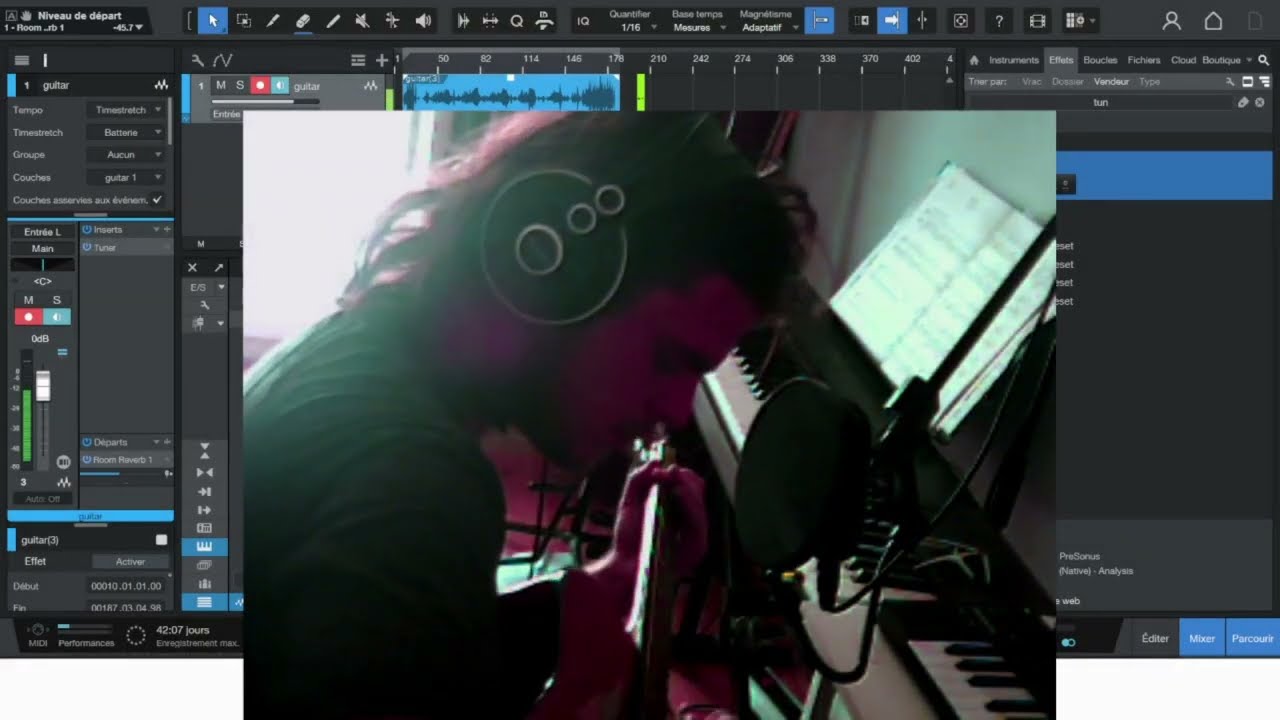The width and height of the screenshot is (1280, 720).
Task: Open the track list icon
Action: (x=358, y=60)
